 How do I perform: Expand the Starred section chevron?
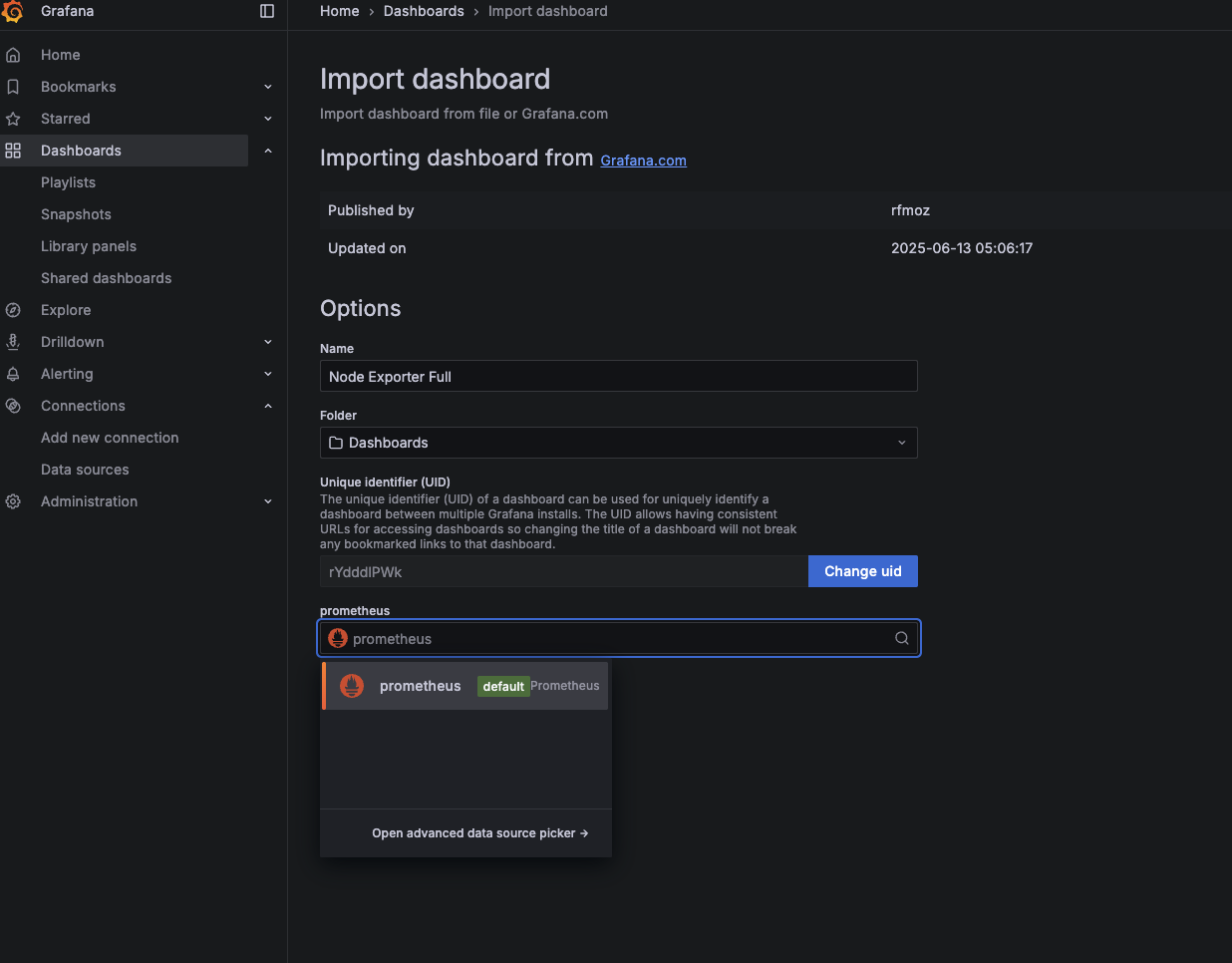pyautogui.click(x=268, y=119)
